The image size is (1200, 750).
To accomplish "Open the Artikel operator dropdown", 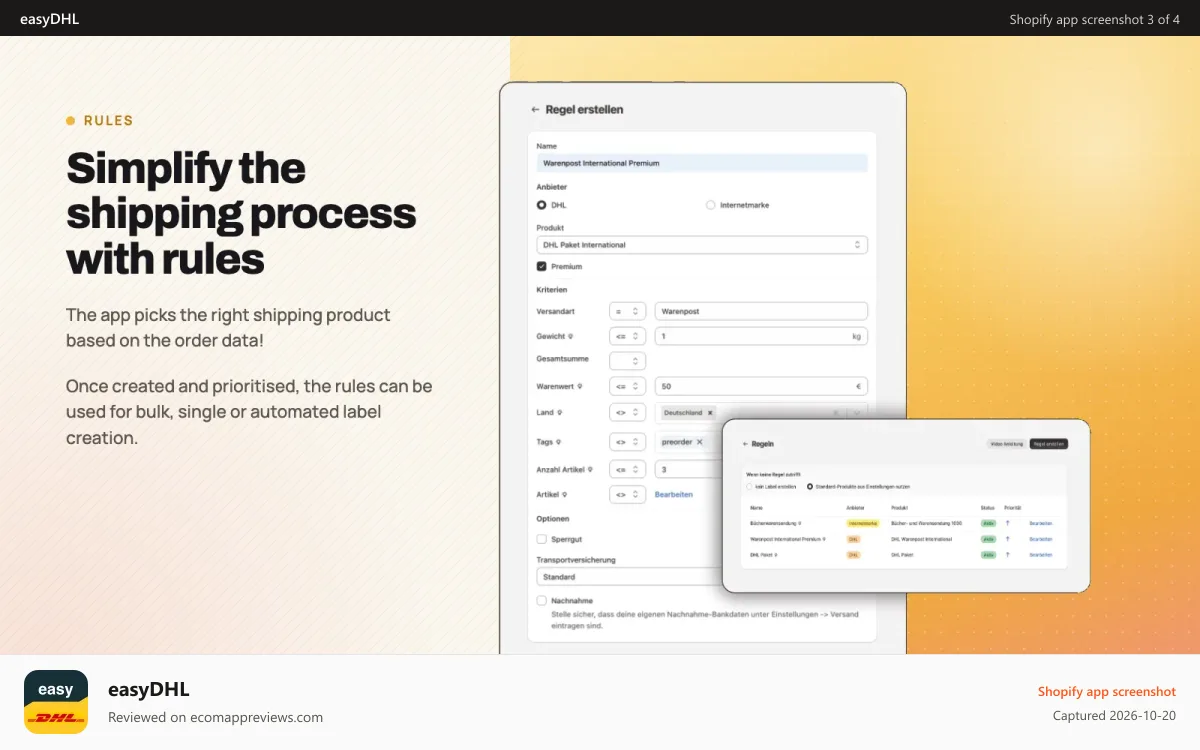I will pos(627,494).
